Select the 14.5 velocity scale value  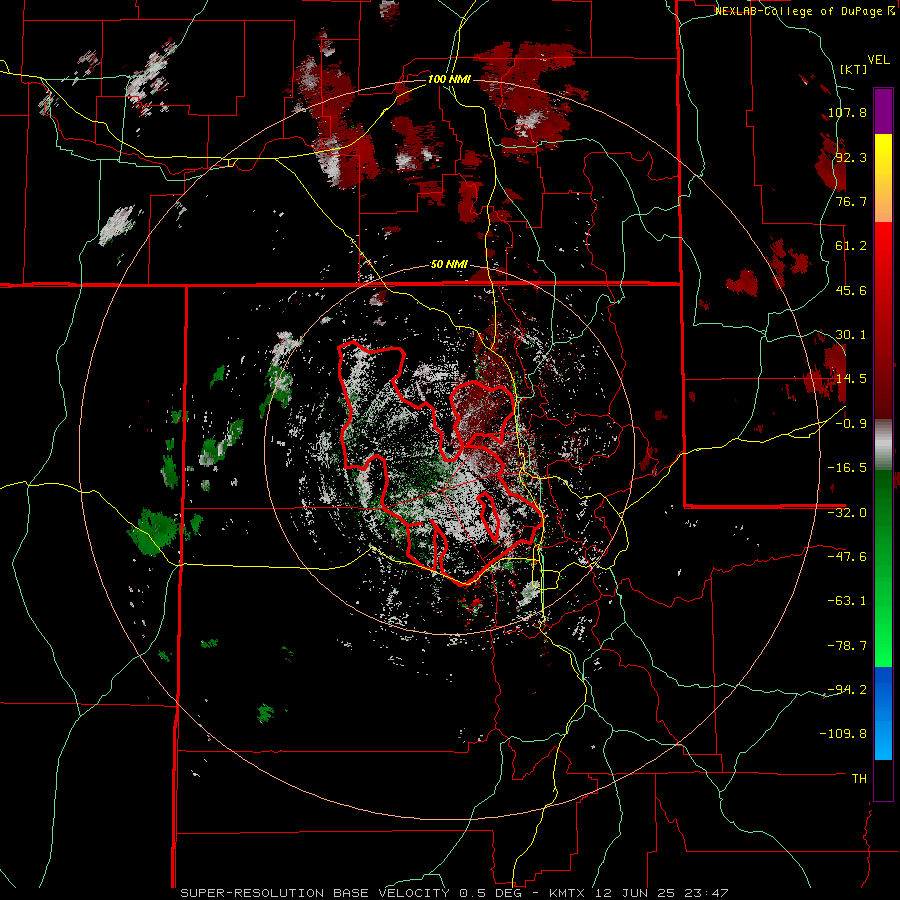(851, 379)
